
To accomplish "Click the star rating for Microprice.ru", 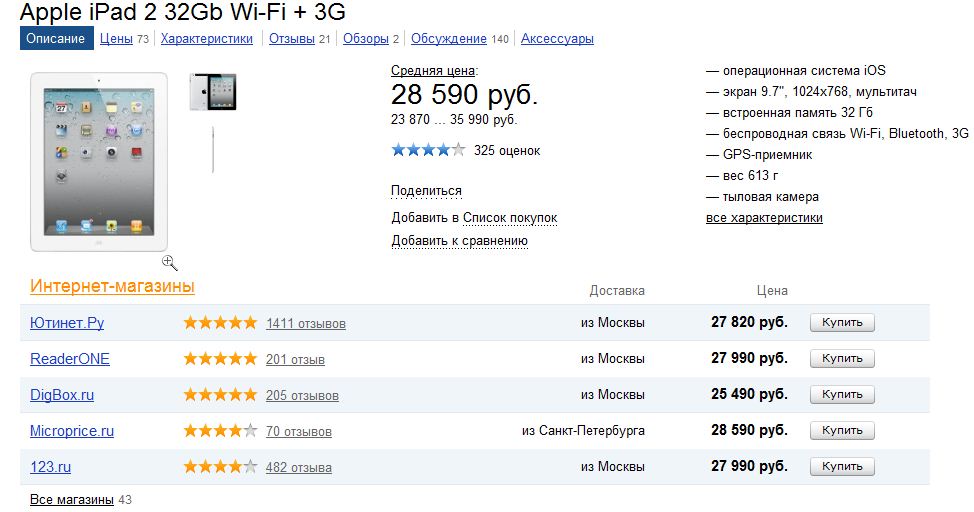I will pos(220,431).
